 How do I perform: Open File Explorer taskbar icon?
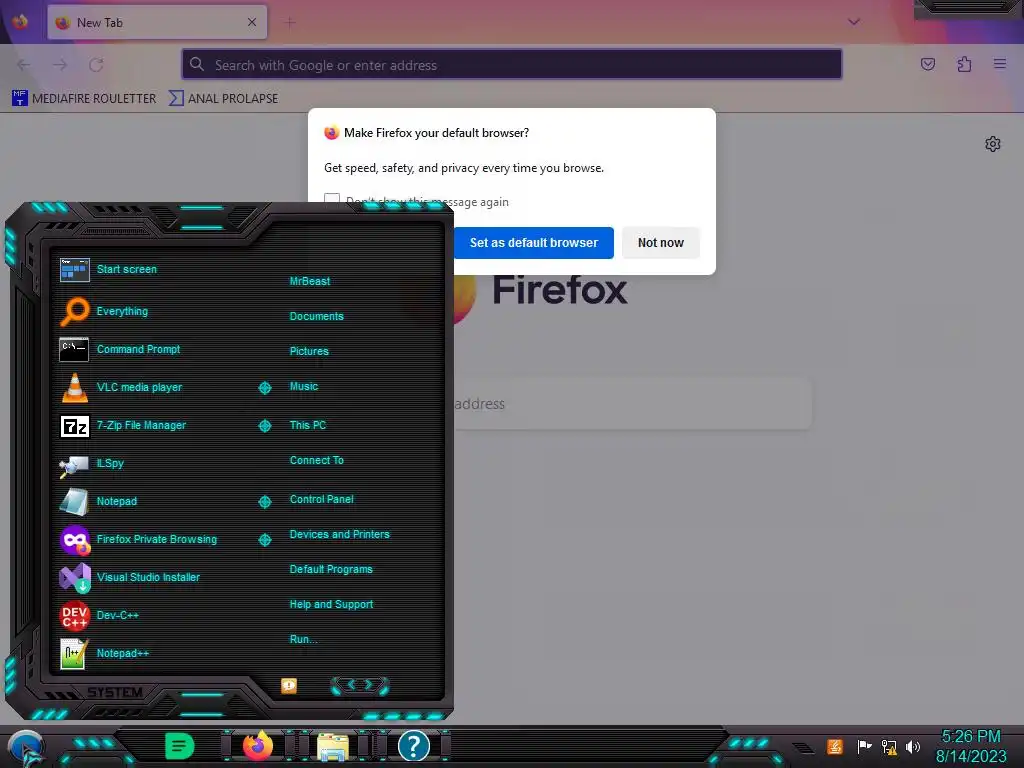pos(332,747)
